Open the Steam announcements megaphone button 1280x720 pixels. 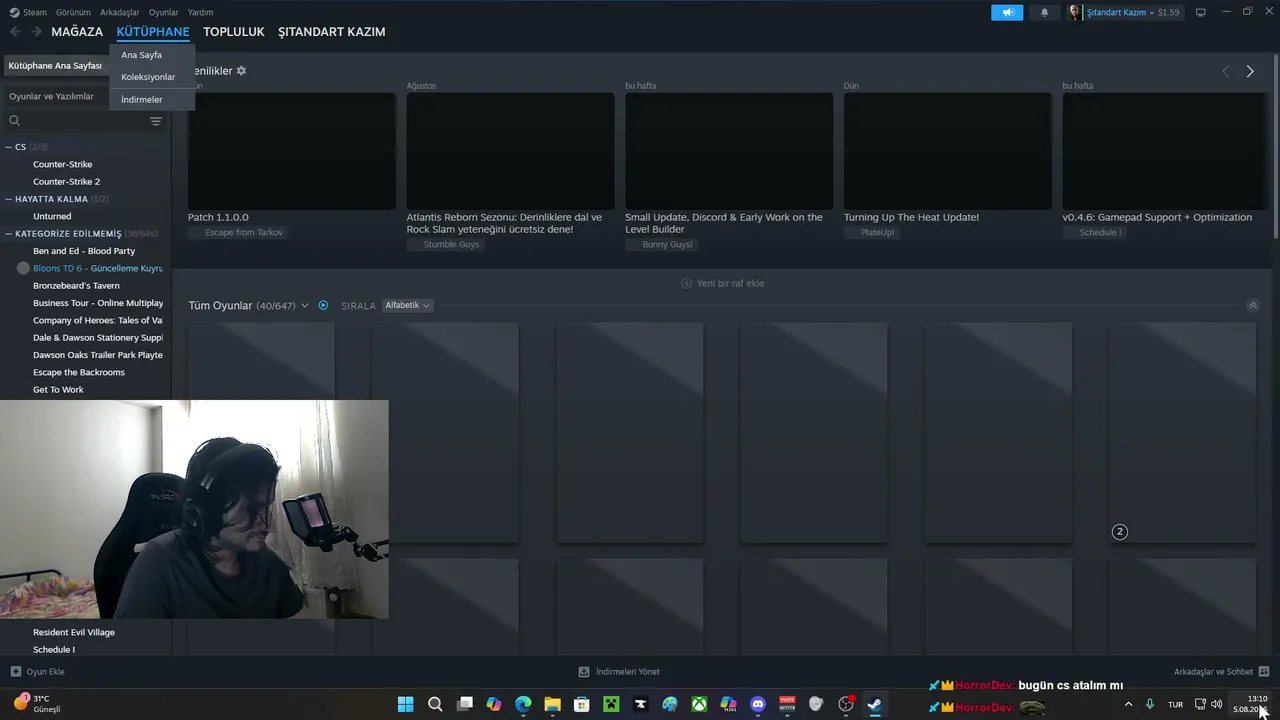[1007, 12]
